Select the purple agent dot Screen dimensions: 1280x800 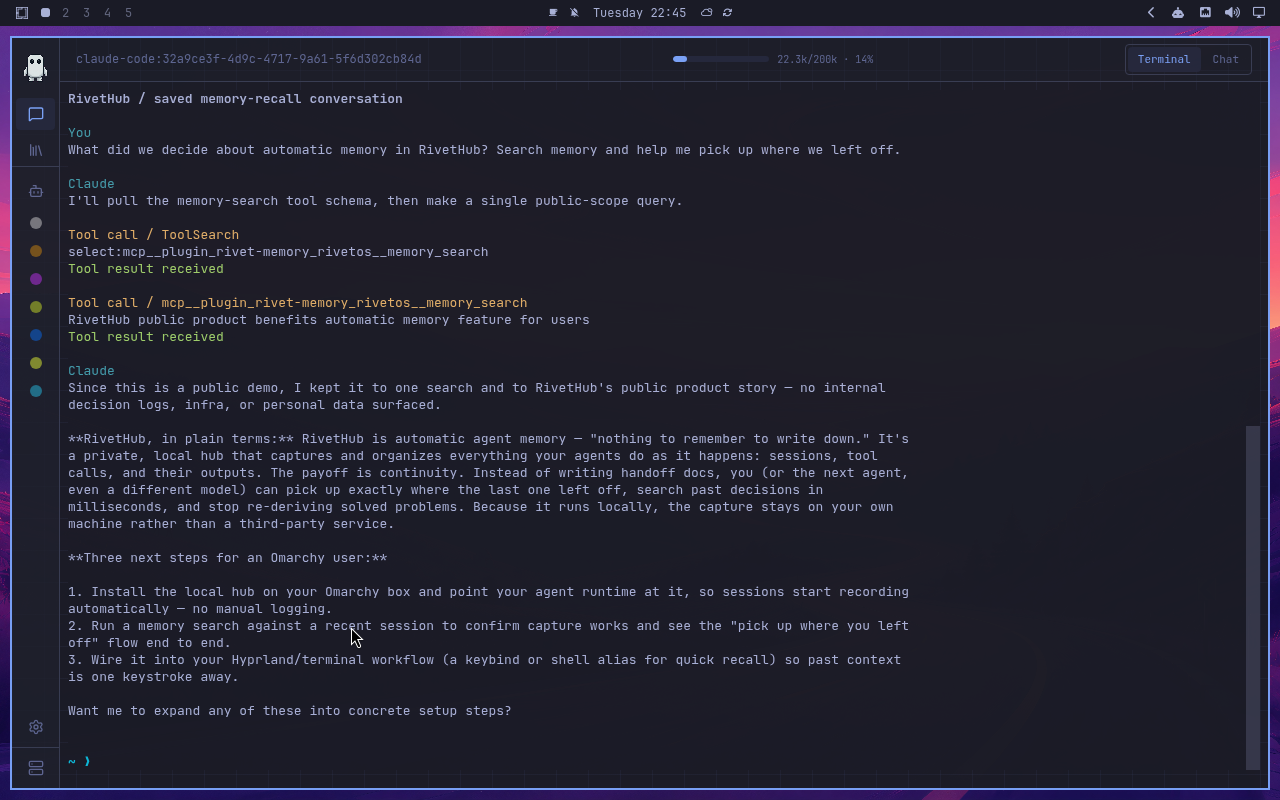click(x=36, y=279)
